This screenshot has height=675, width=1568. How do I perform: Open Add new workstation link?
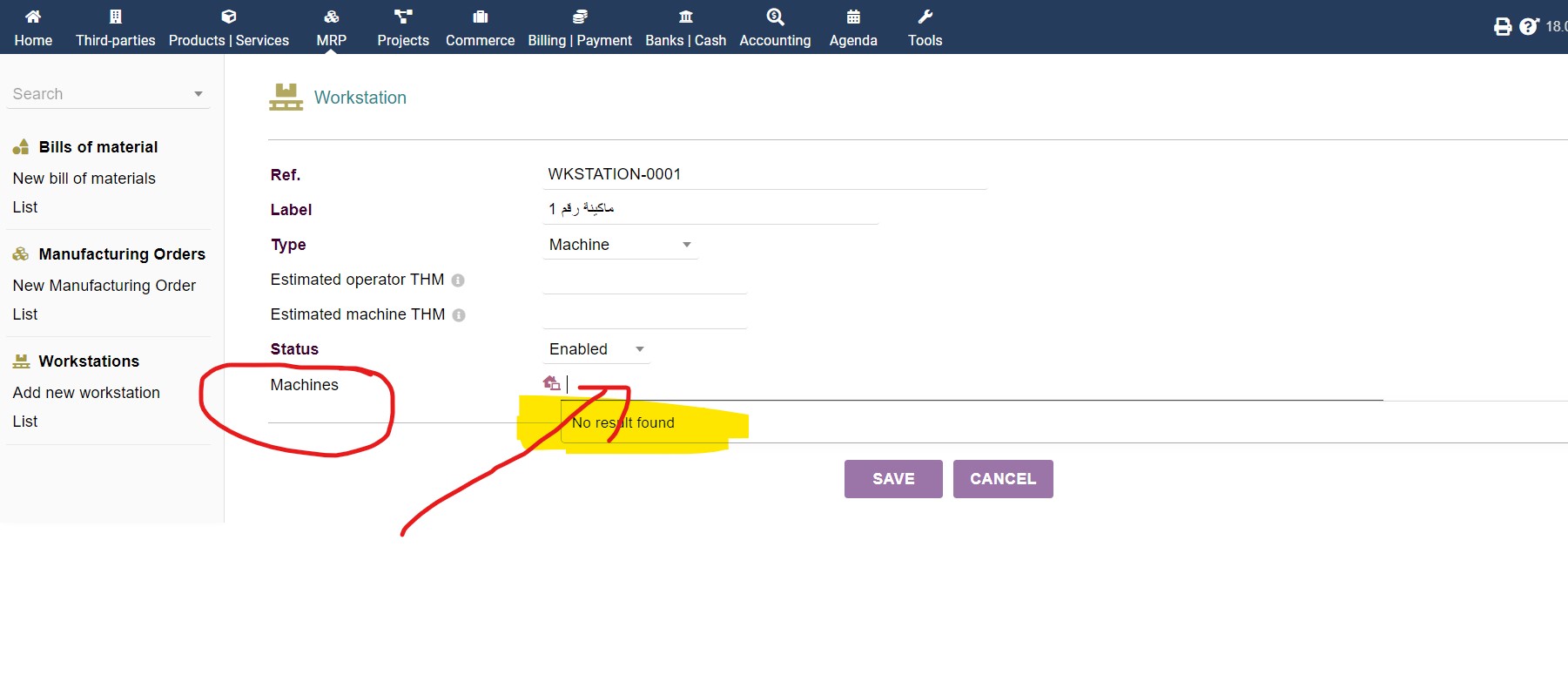point(86,393)
